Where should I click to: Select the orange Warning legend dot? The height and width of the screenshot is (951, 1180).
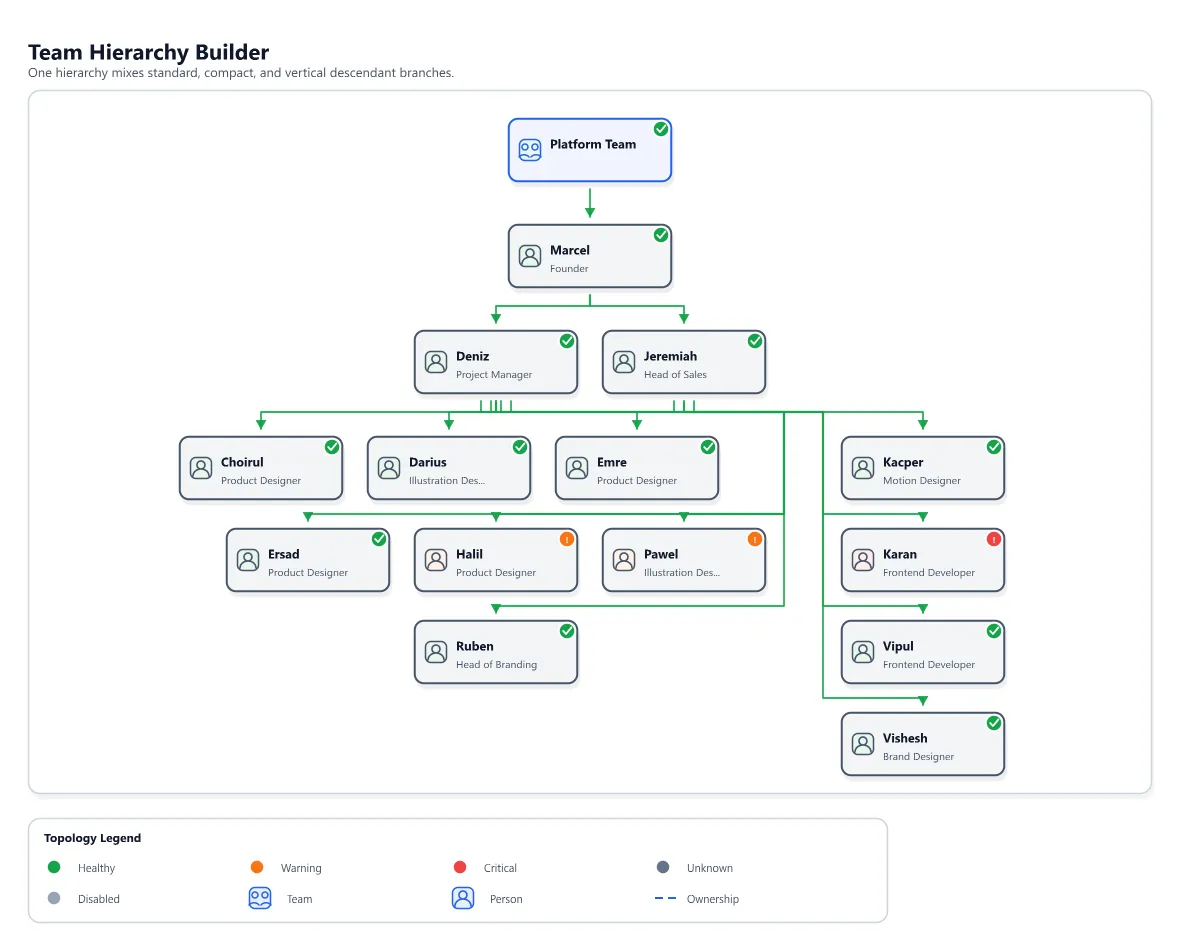tap(257, 867)
